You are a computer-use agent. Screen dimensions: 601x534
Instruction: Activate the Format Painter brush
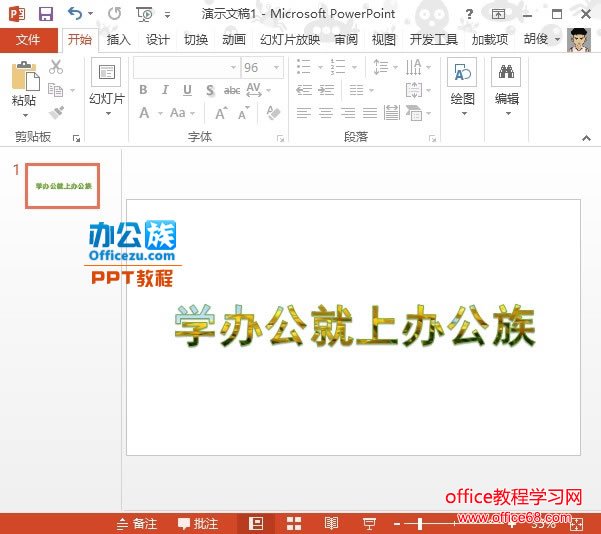tap(57, 112)
